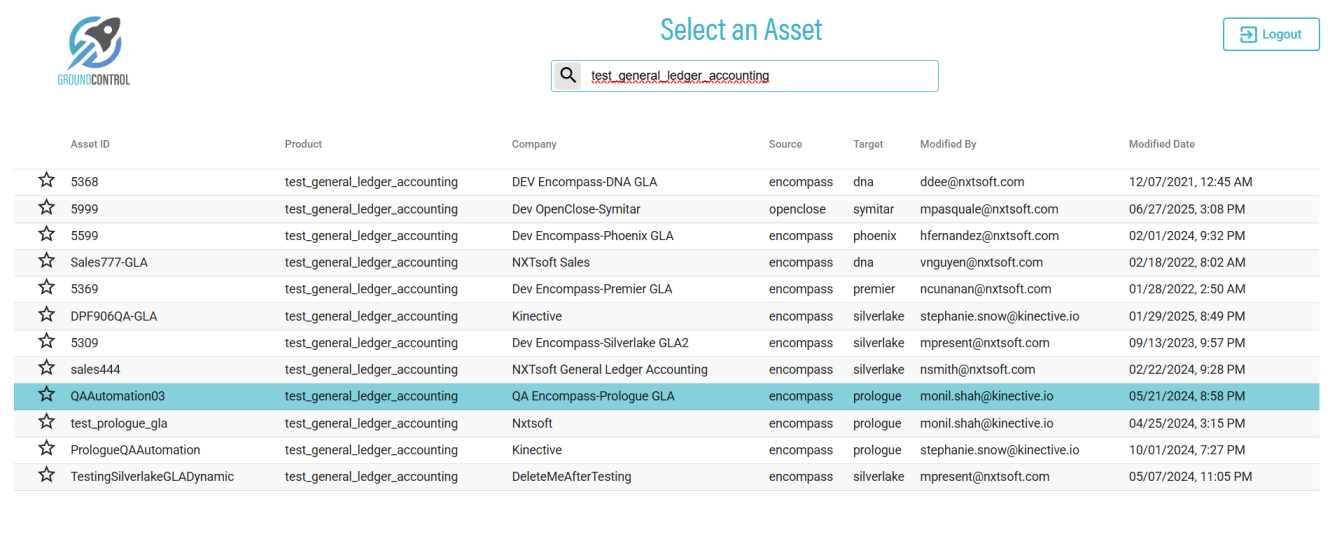Click the Company column header

click(534, 144)
